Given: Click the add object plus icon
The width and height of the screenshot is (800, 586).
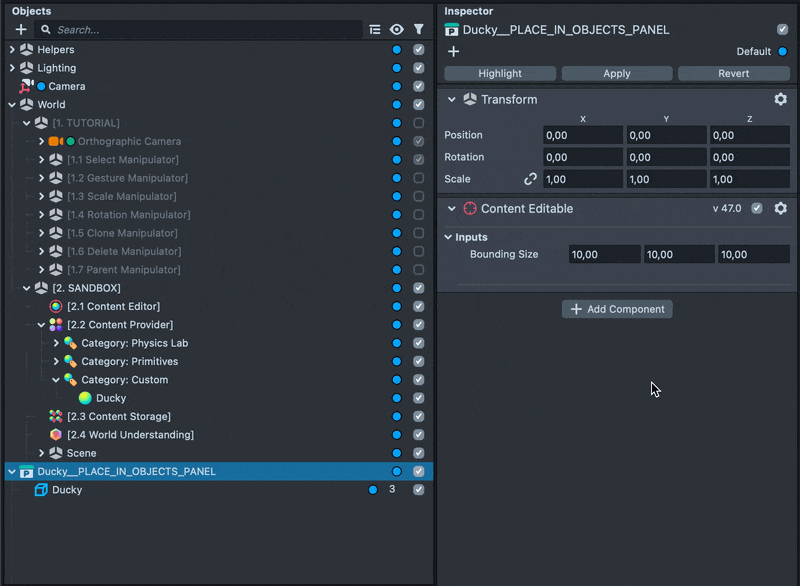Looking at the screenshot, I should [21, 30].
